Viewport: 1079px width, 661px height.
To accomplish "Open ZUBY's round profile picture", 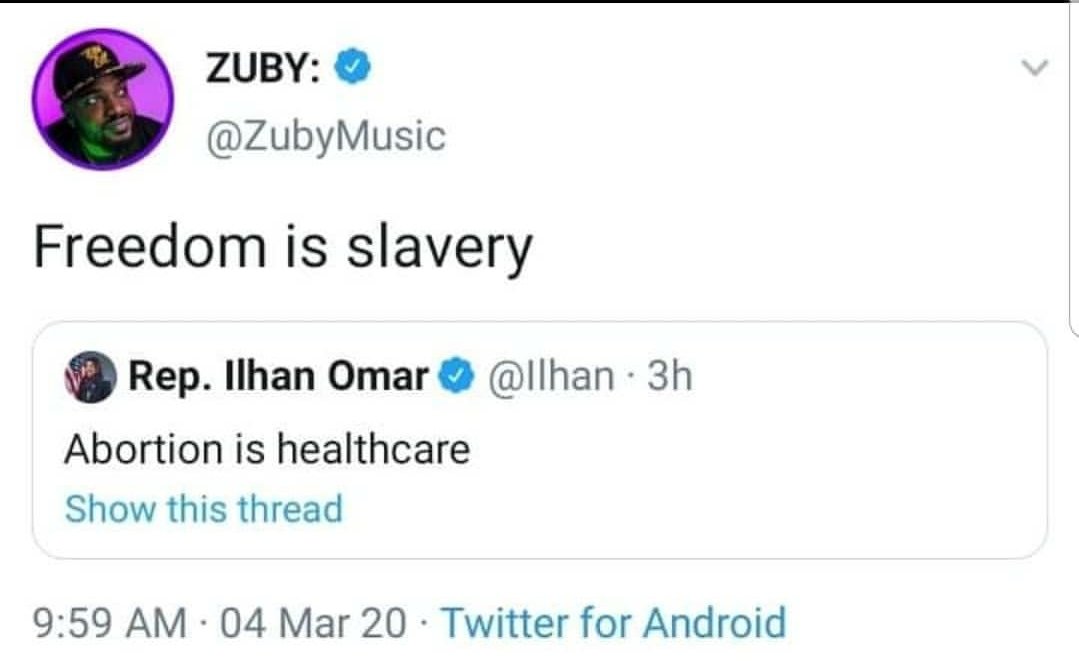I will pyautogui.click(x=103, y=99).
